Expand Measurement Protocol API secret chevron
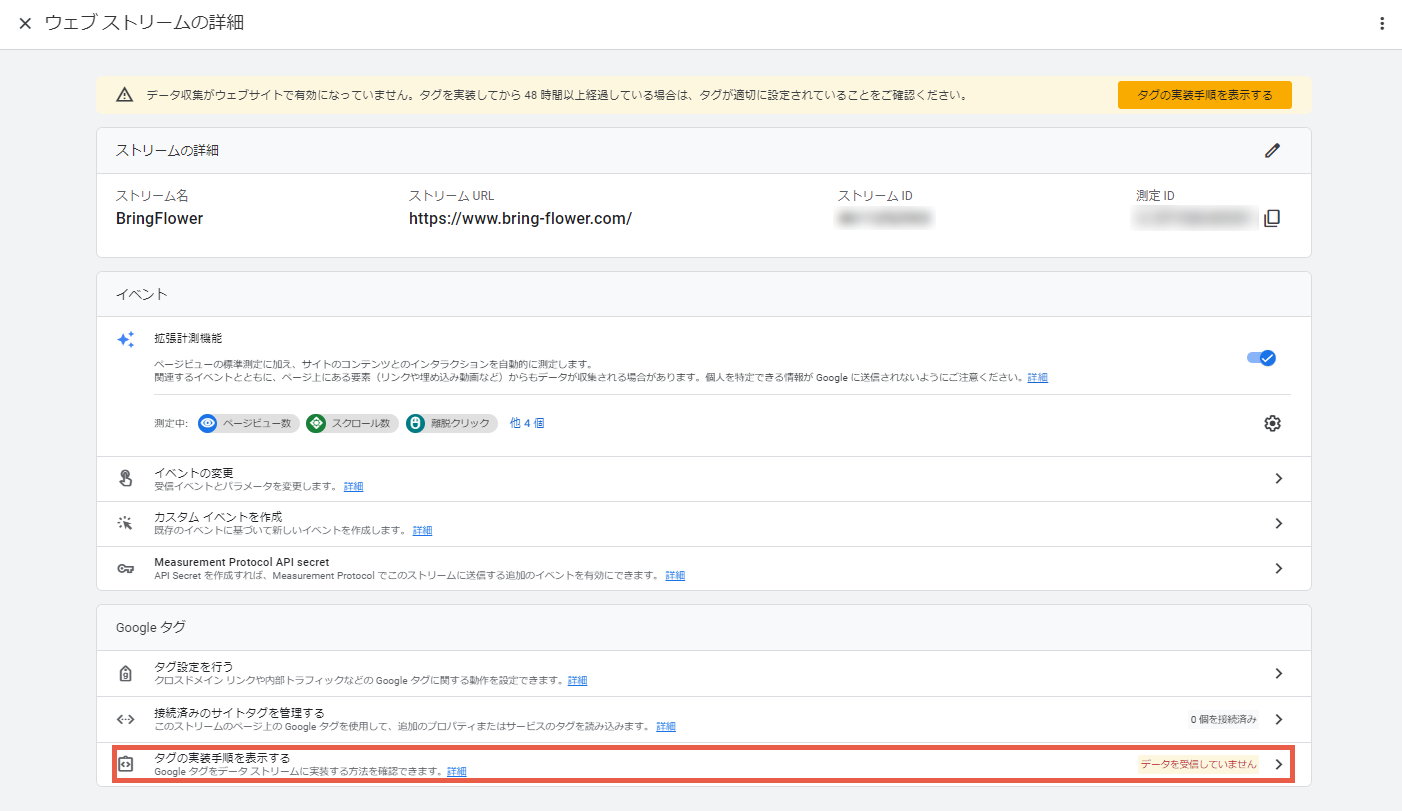This screenshot has height=811, width=1402. pyautogui.click(x=1278, y=568)
